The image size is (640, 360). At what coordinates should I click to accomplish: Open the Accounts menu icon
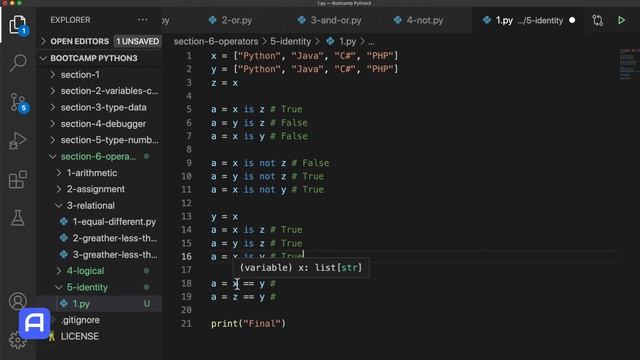[x=18, y=302]
